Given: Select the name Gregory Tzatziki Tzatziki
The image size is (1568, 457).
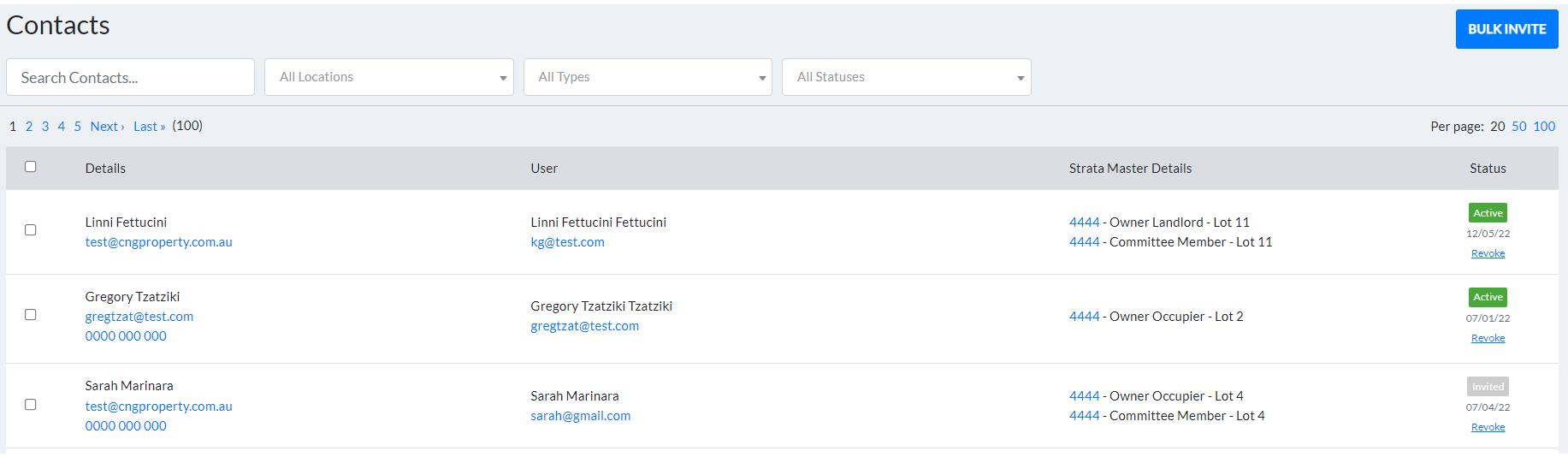Looking at the screenshot, I should pos(601,306).
